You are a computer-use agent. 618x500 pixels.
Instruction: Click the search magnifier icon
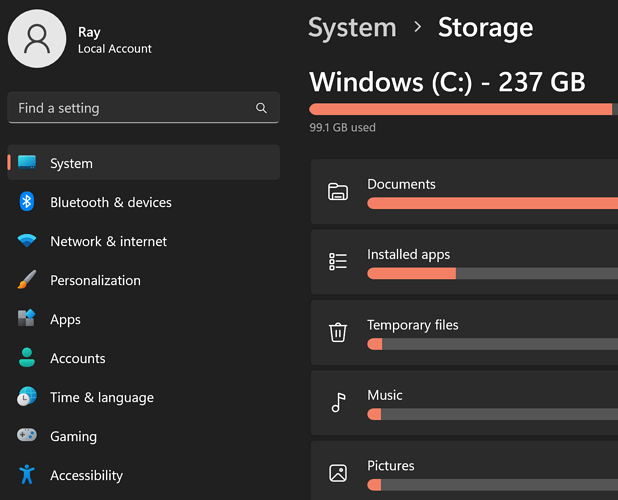(x=261, y=108)
